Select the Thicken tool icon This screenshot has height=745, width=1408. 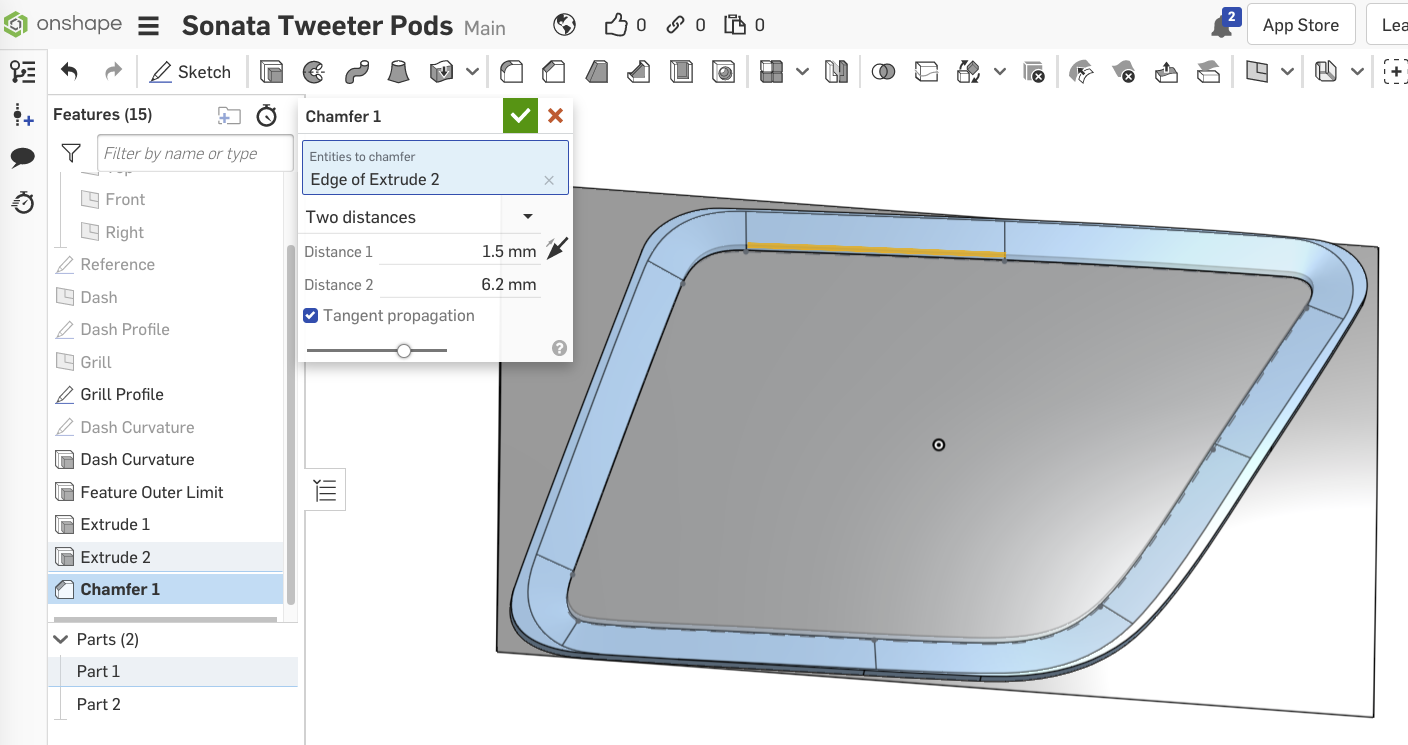tap(441, 72)
